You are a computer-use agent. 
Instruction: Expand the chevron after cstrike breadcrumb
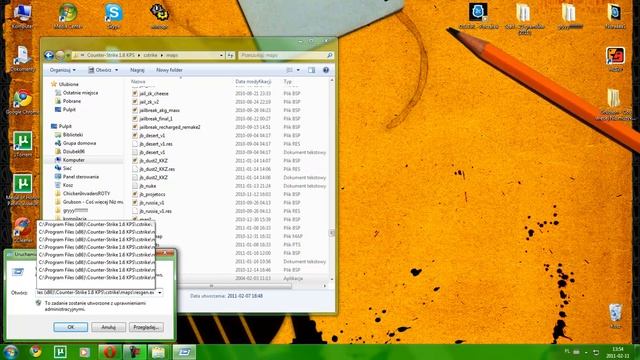coord(162,55)
